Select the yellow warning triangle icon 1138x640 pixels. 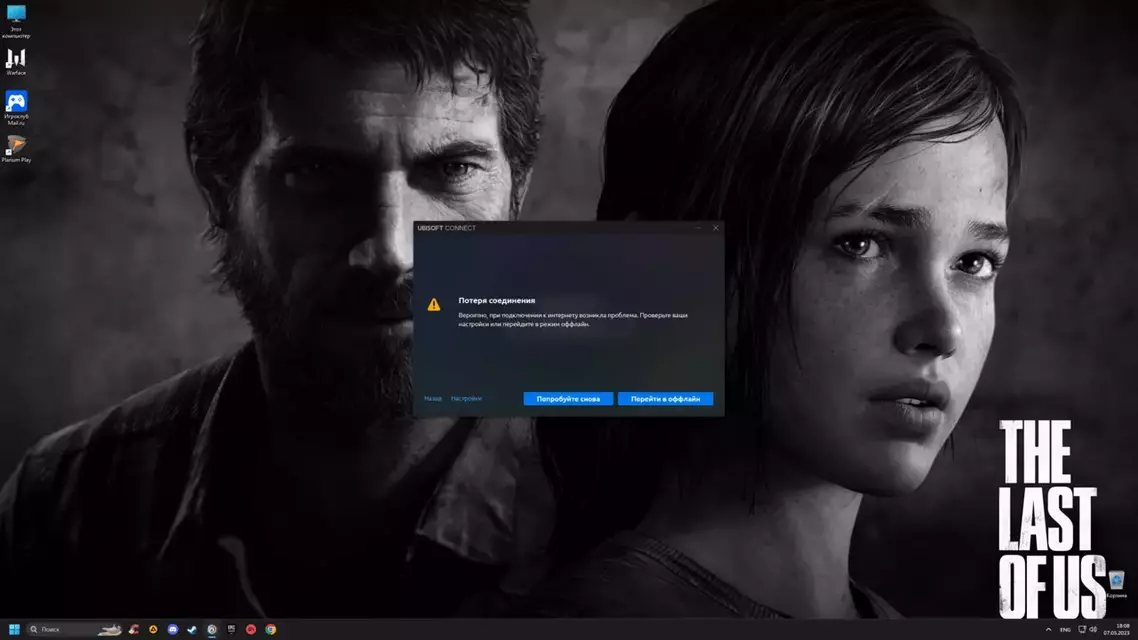coord(433,305)
